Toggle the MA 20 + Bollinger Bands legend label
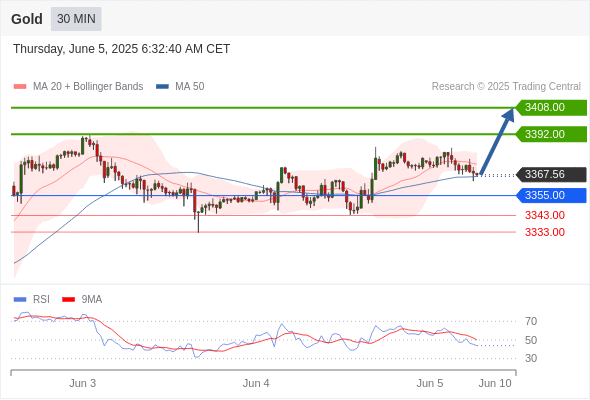590x400 pixels. [x=88, y=87]
